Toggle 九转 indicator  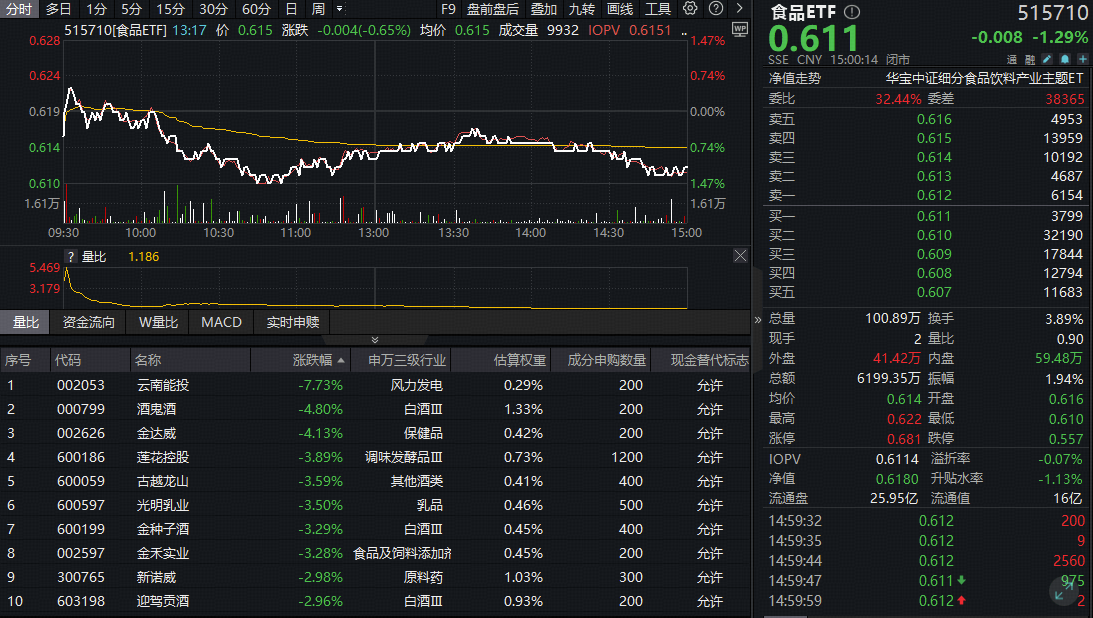click(582, 9)
